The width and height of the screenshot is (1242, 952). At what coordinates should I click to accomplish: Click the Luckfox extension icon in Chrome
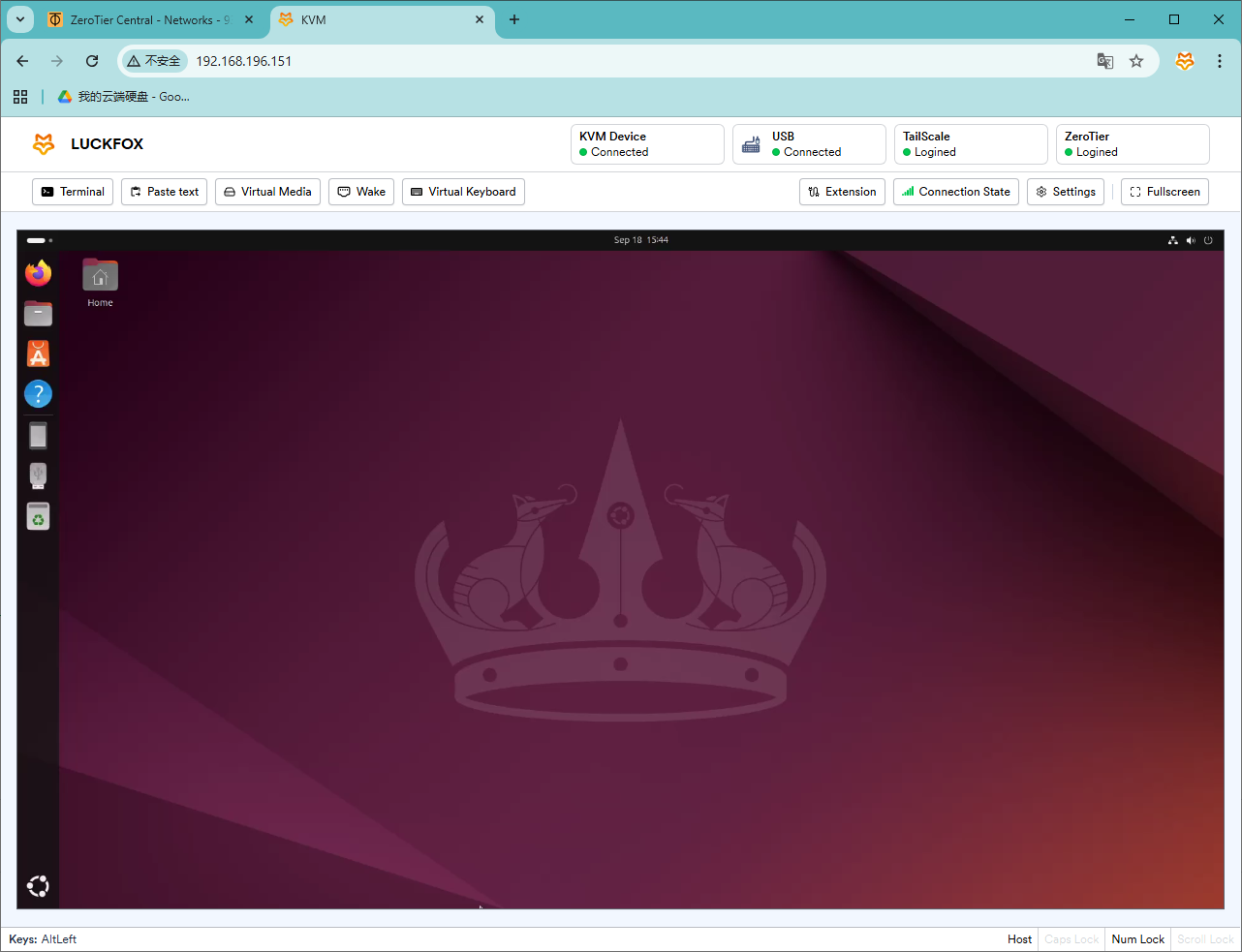click(1184, 61)
